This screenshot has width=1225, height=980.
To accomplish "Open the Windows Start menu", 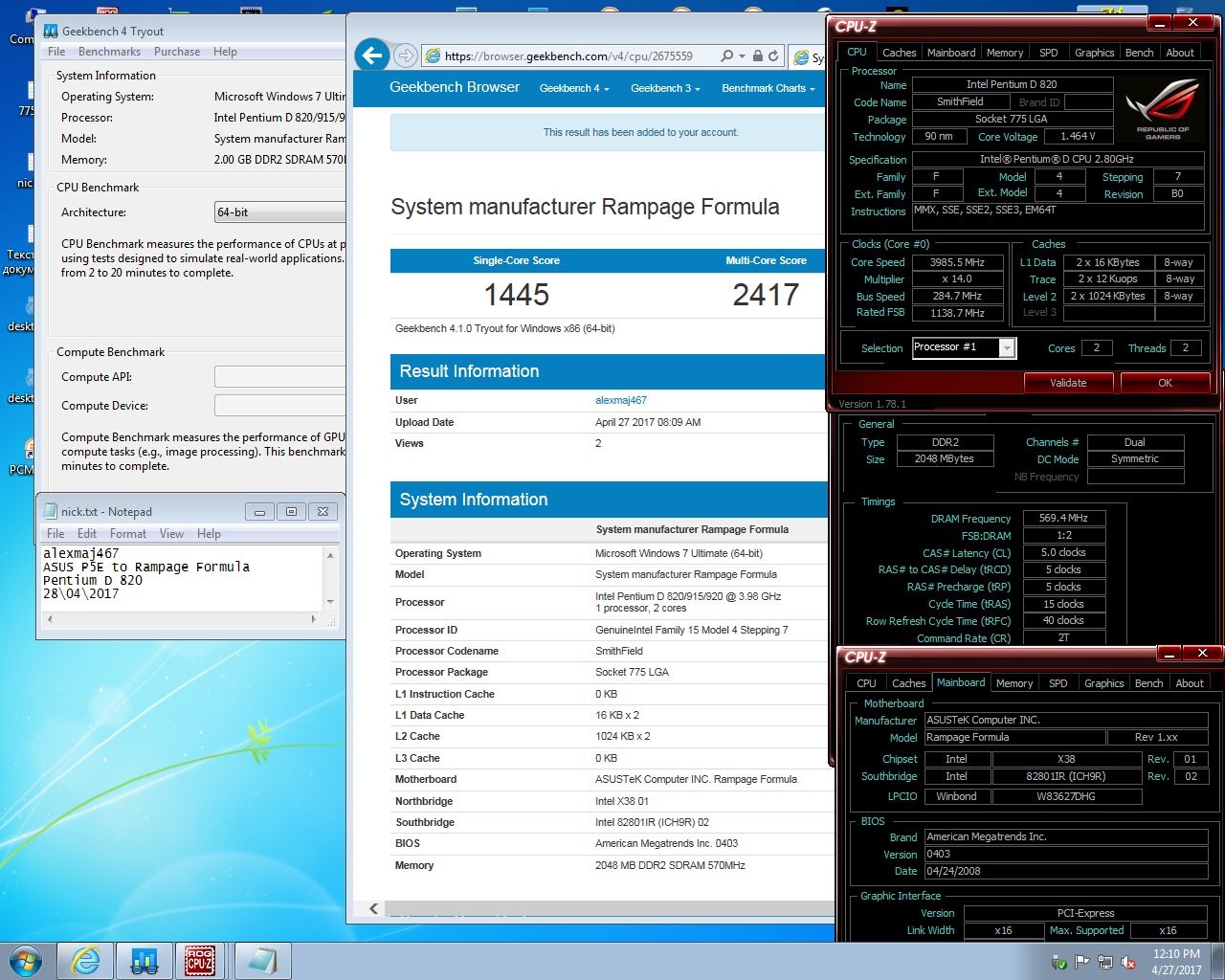I will coord(25,961).
